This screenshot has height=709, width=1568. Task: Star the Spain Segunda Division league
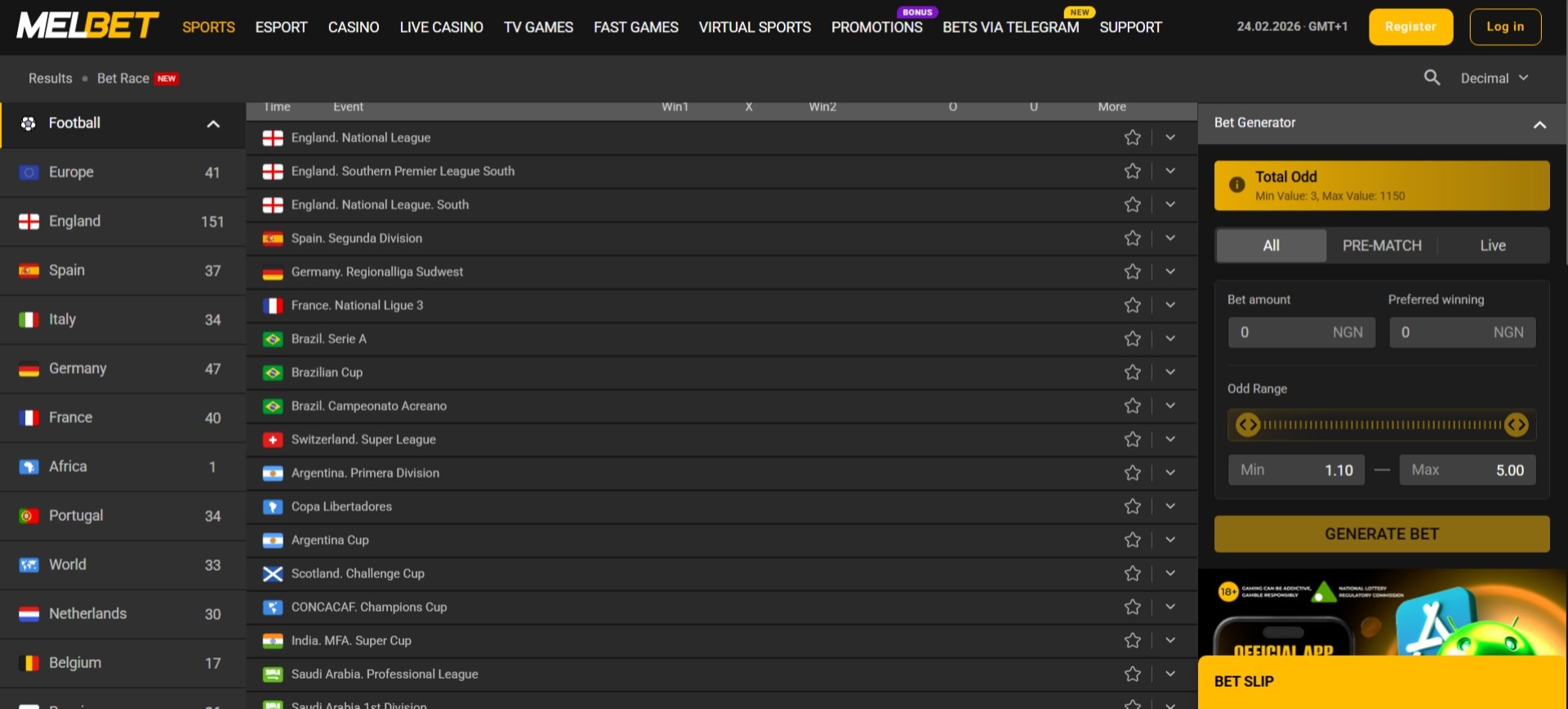coord(1132,238)
